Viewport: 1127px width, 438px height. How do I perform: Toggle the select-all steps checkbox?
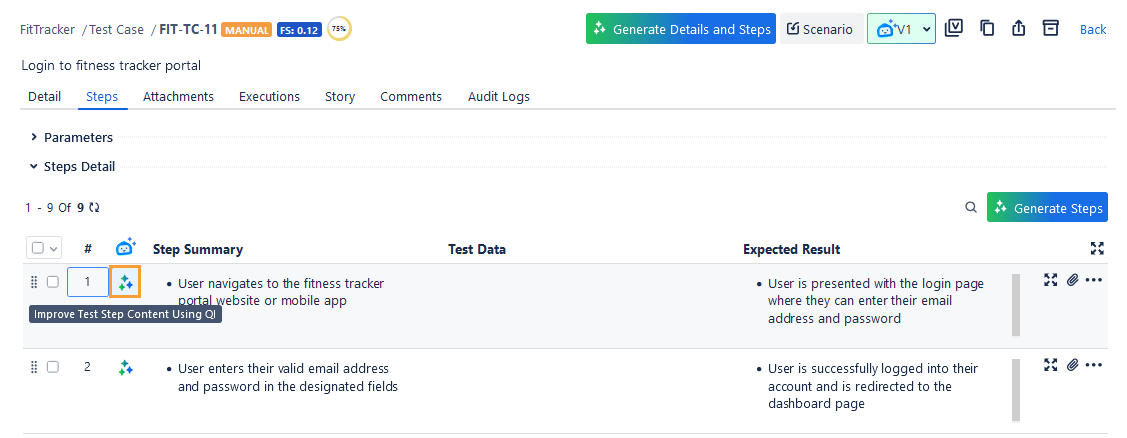click(38, 248)
